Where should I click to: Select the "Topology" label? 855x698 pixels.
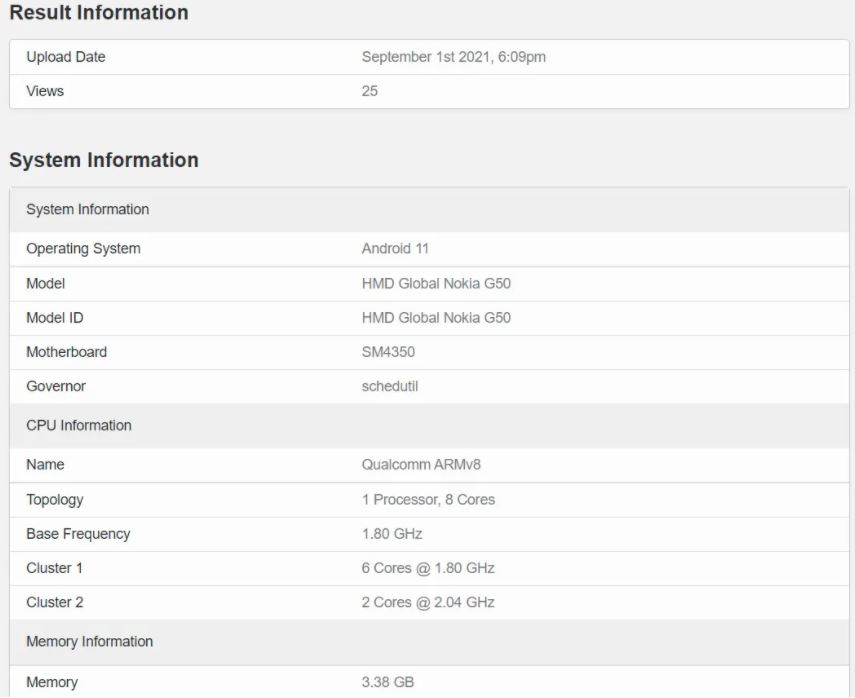pos(55,500)
